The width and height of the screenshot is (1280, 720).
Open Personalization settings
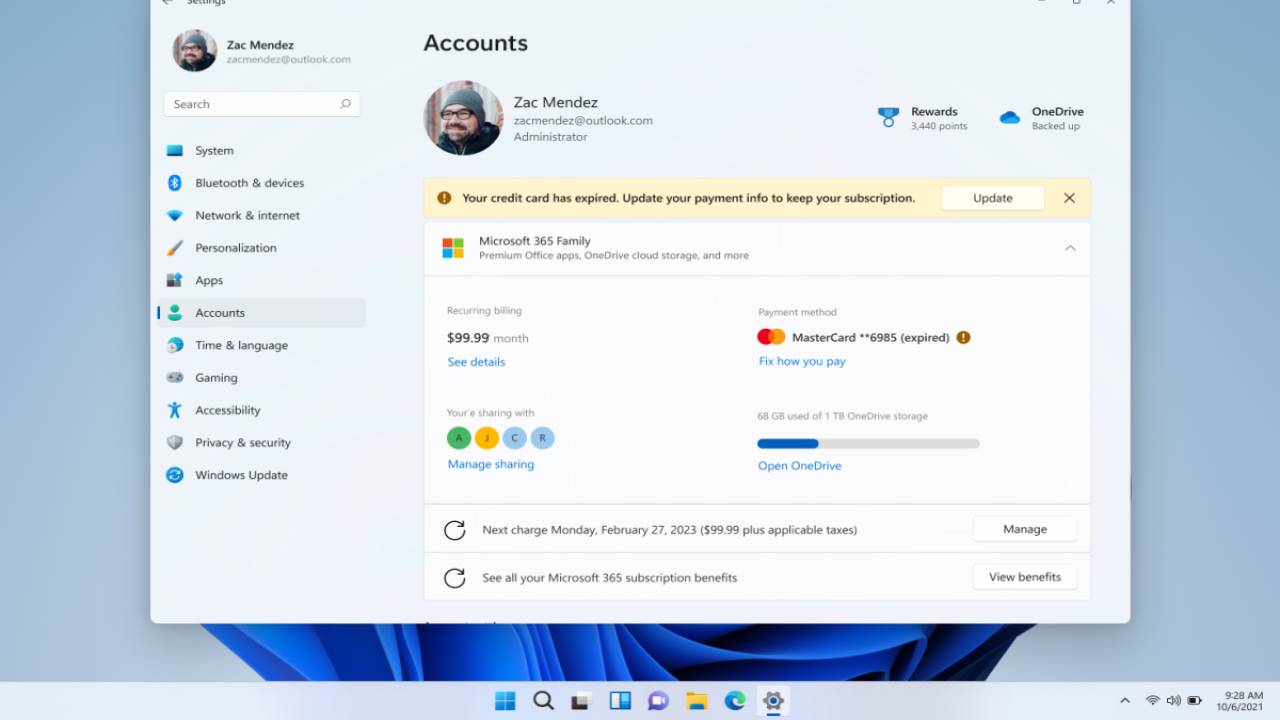237,247
